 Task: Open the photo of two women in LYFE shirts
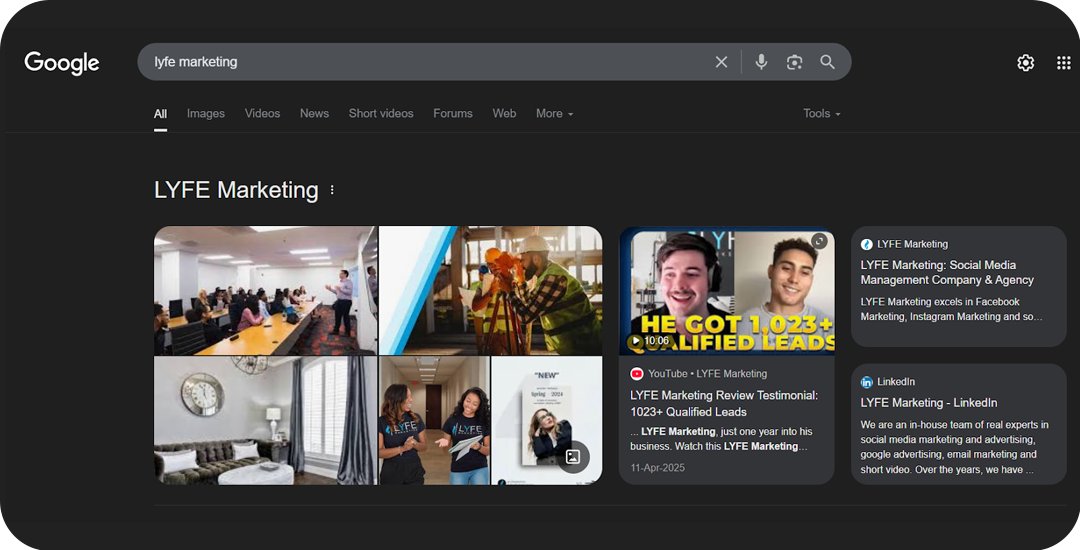[435, 421]
